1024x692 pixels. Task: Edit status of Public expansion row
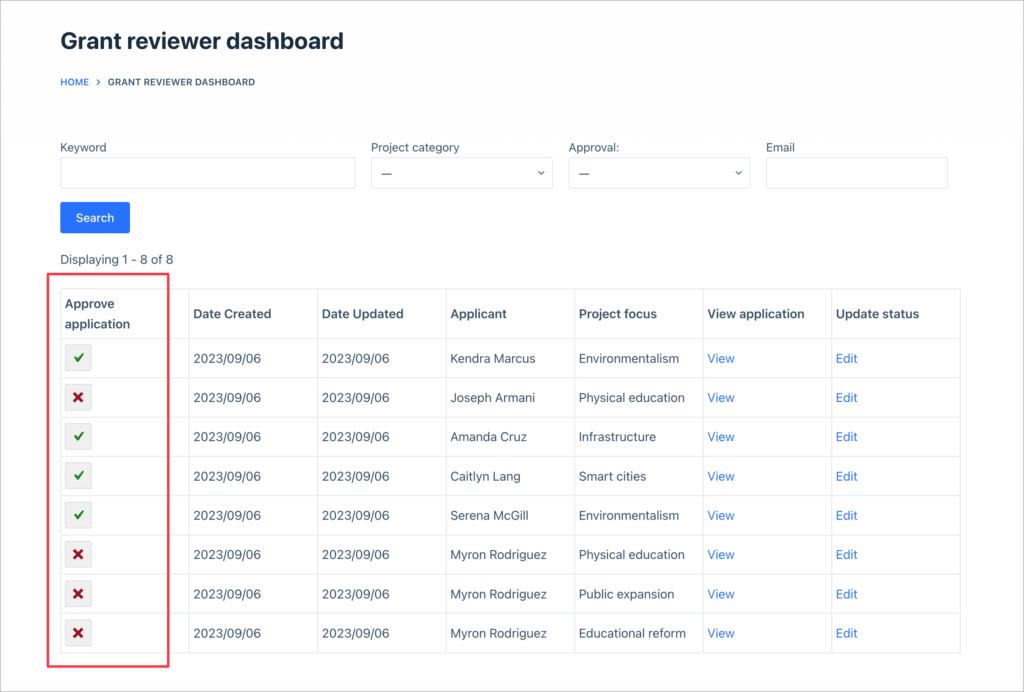846,594
